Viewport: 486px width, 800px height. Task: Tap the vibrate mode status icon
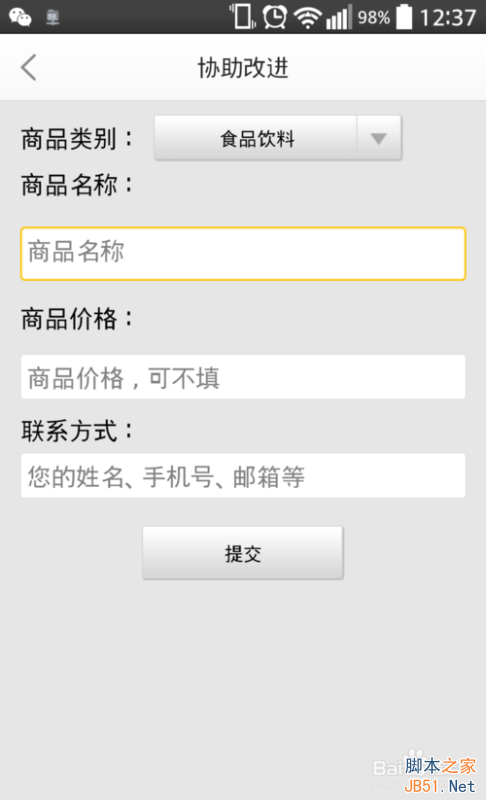pos(243,16)
